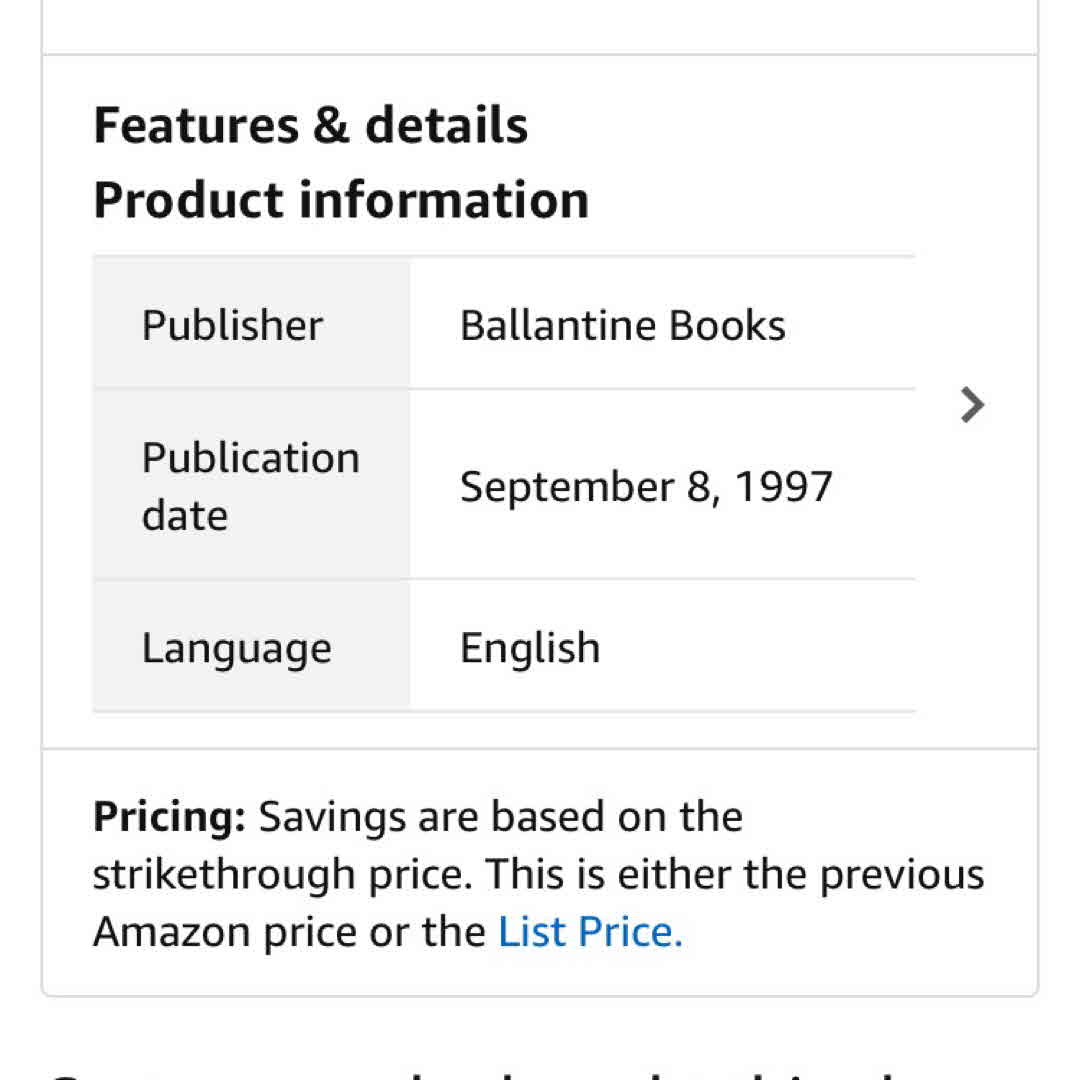Image resolution: width=1080 pixels, height=1080 pixels.
Task: Select the Product information heading
Action: tap(341, 200)
